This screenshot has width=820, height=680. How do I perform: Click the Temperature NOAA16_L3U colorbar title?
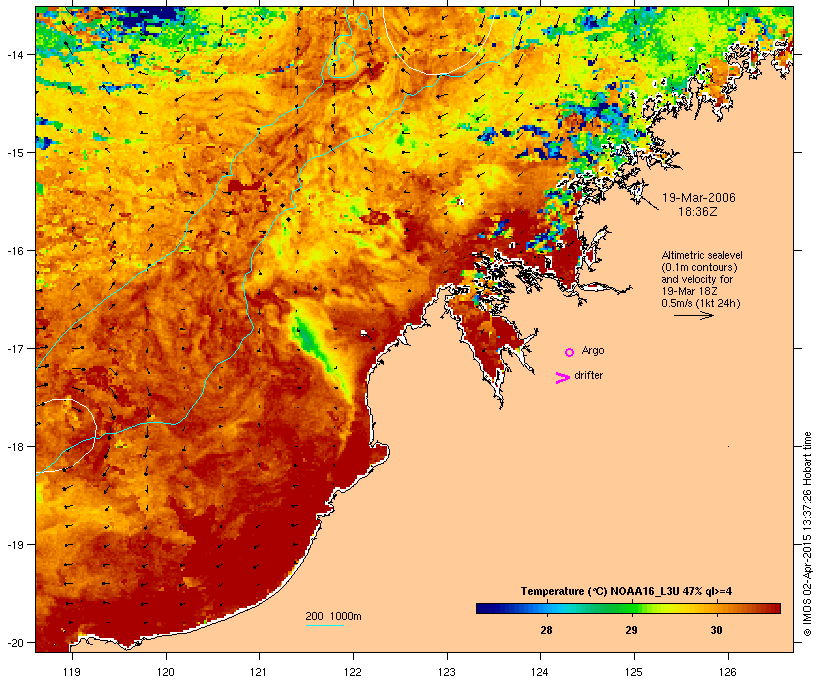[626, 592]
